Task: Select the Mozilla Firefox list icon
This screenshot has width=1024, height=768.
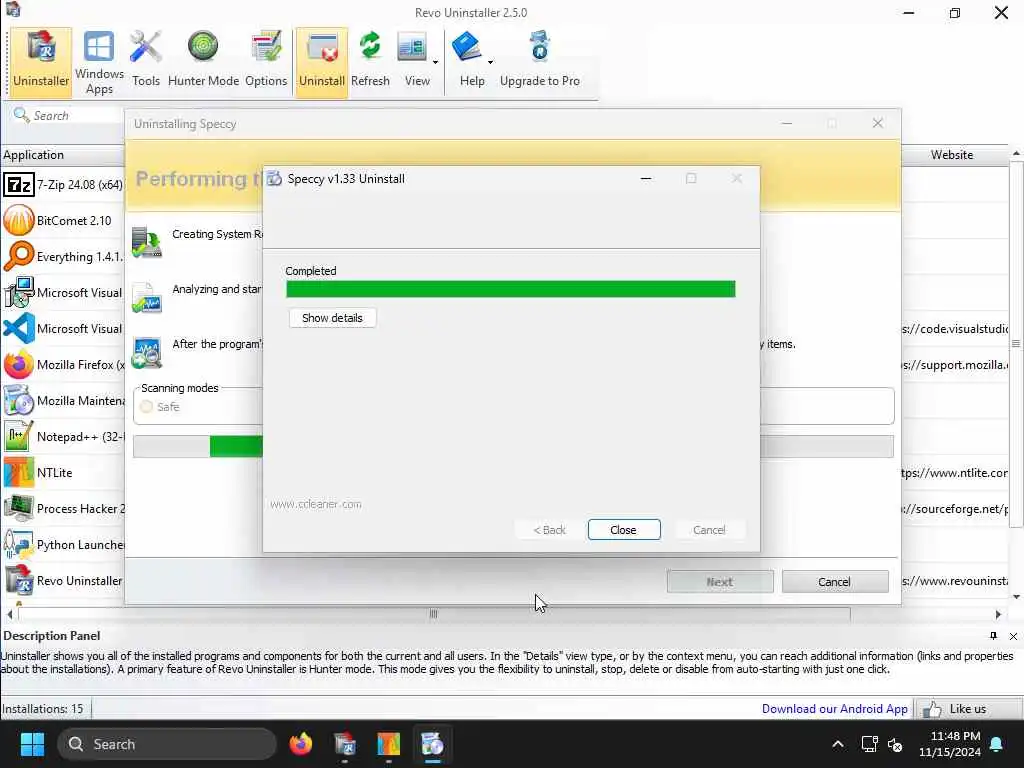Action: [x=18, y=364]
